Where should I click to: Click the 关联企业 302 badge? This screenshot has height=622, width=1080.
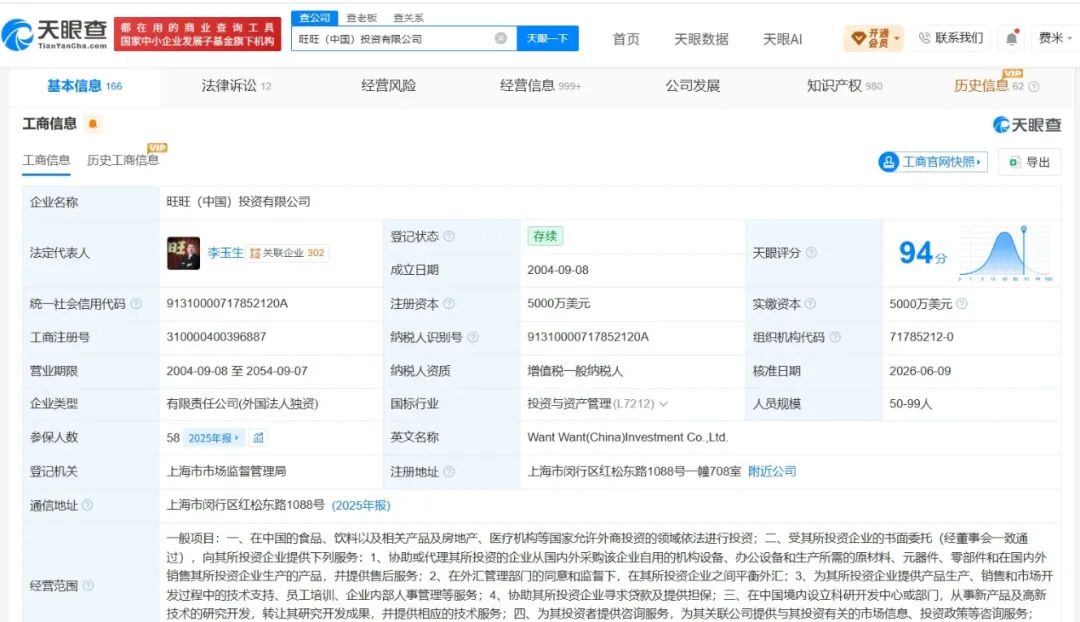click(x=287, y=253)
